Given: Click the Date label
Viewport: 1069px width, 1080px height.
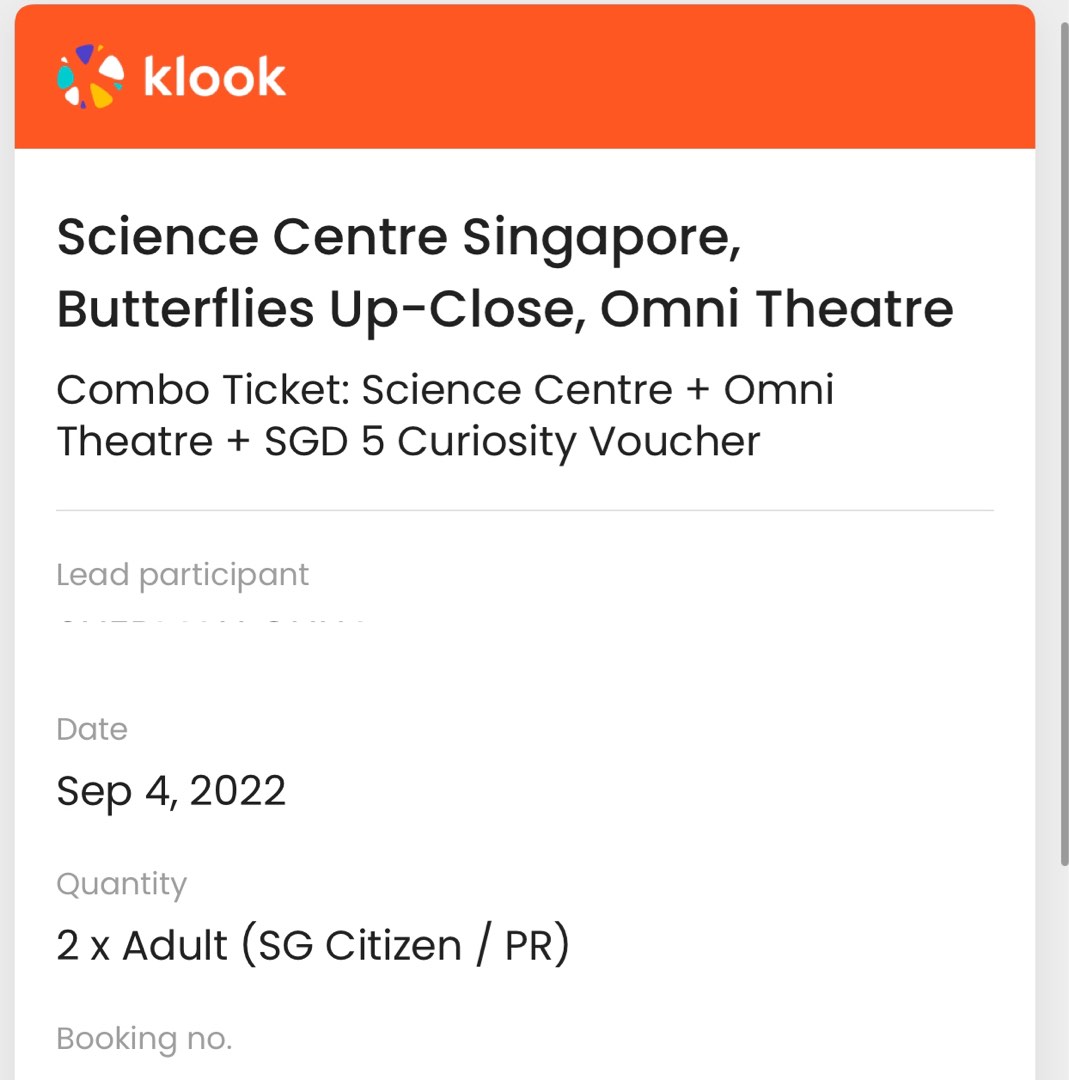Looking at the screenshot, I should [x=91, y=729].
